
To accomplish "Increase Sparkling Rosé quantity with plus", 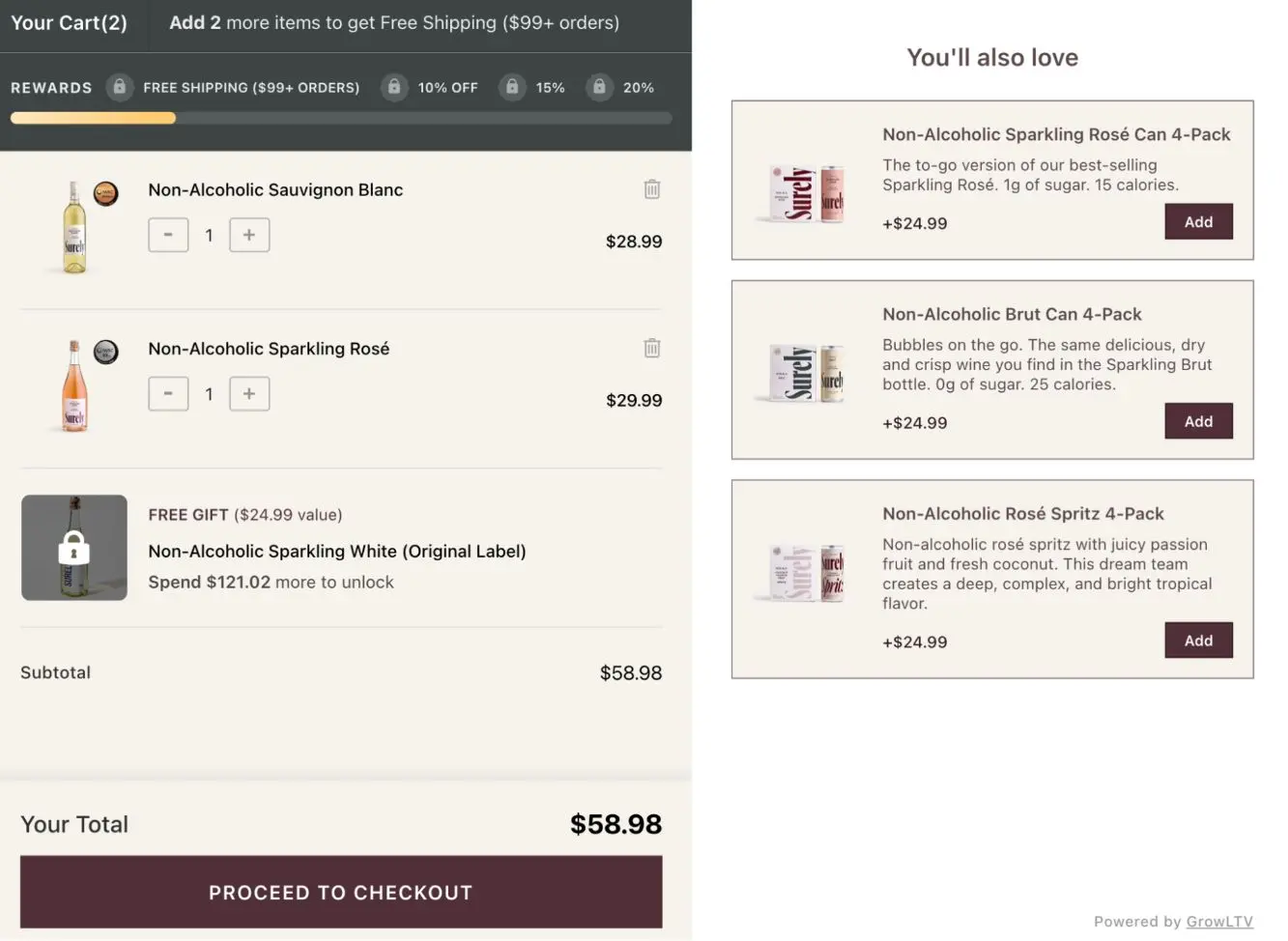I will coord(249,393).
